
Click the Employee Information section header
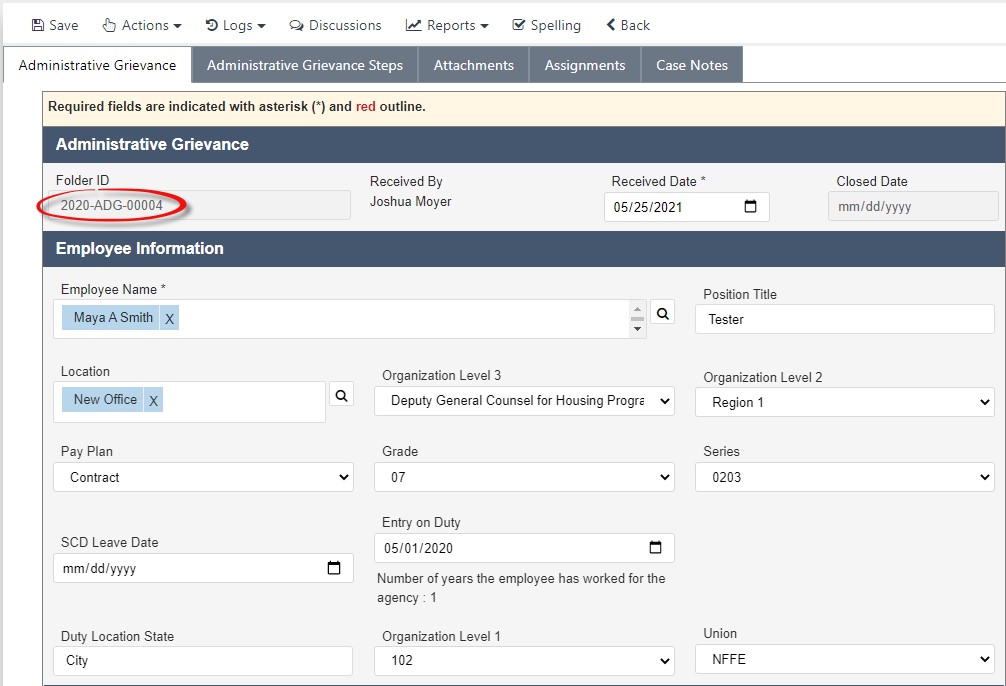[524, 248]
